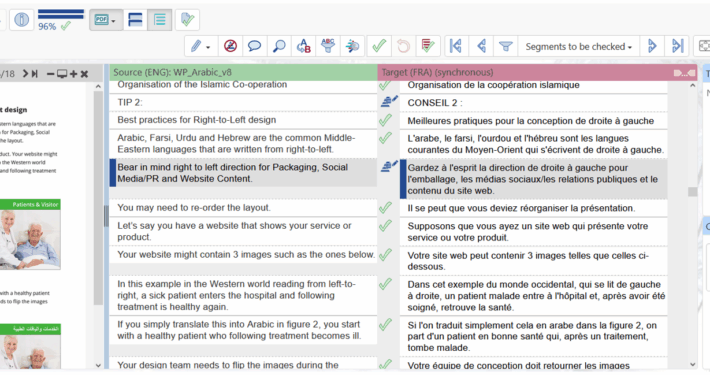This screenshot has width=710, height=375.
Task: Click the segment filter funnel icon
Action: pos(505,46)
